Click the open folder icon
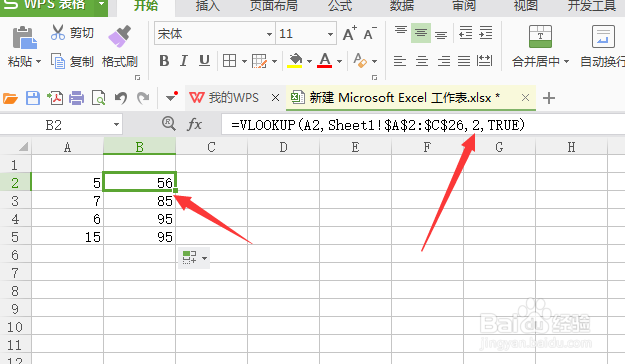The height and width of the screenshot is (364, 625). (x=10, y=98)
